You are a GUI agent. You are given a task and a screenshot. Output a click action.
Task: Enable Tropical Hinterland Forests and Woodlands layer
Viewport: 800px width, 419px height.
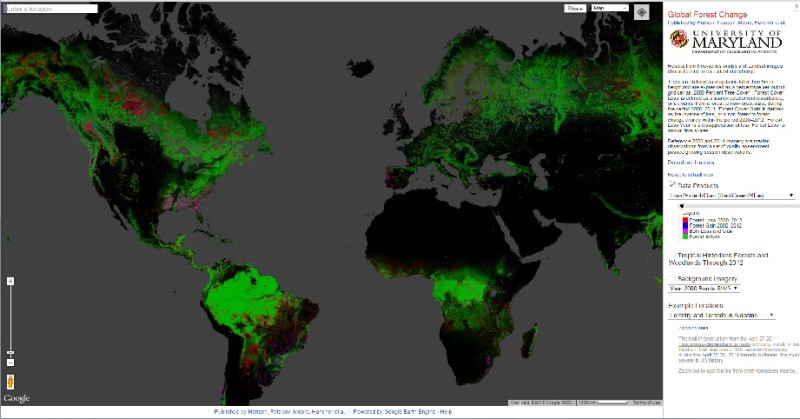point(672,255)
